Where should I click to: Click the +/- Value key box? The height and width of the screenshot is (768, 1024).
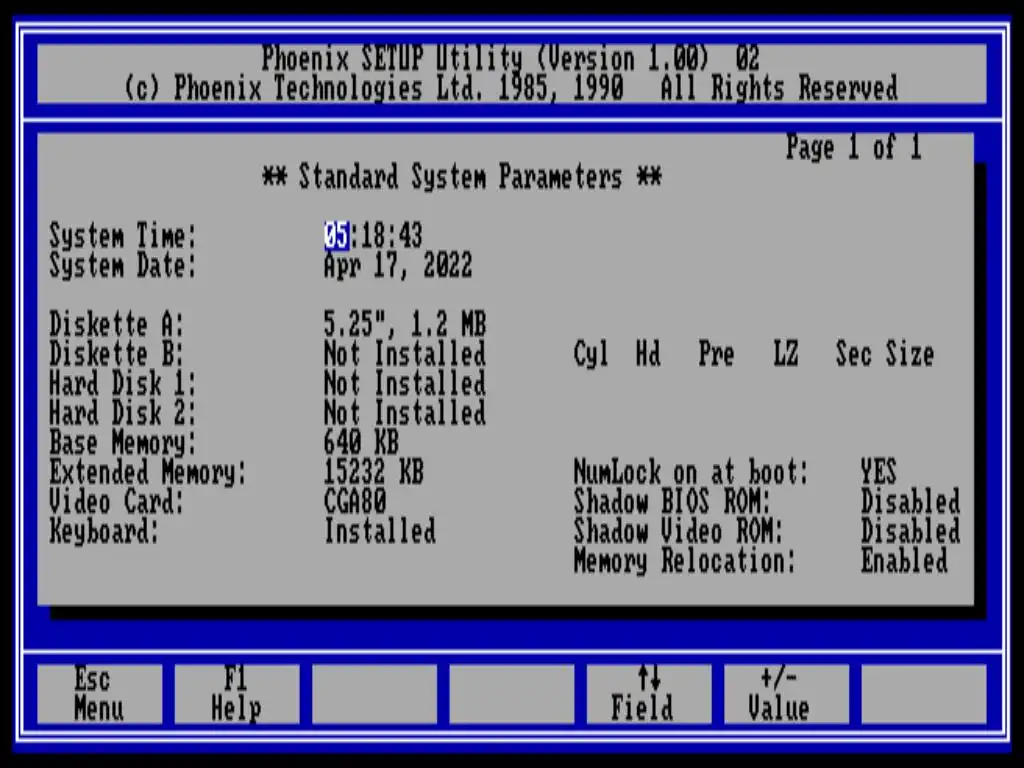[x=786, y=694]
